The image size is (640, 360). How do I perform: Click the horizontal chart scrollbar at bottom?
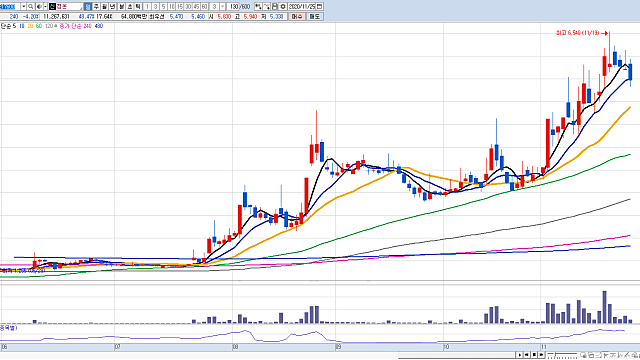[x=457, y=355]
